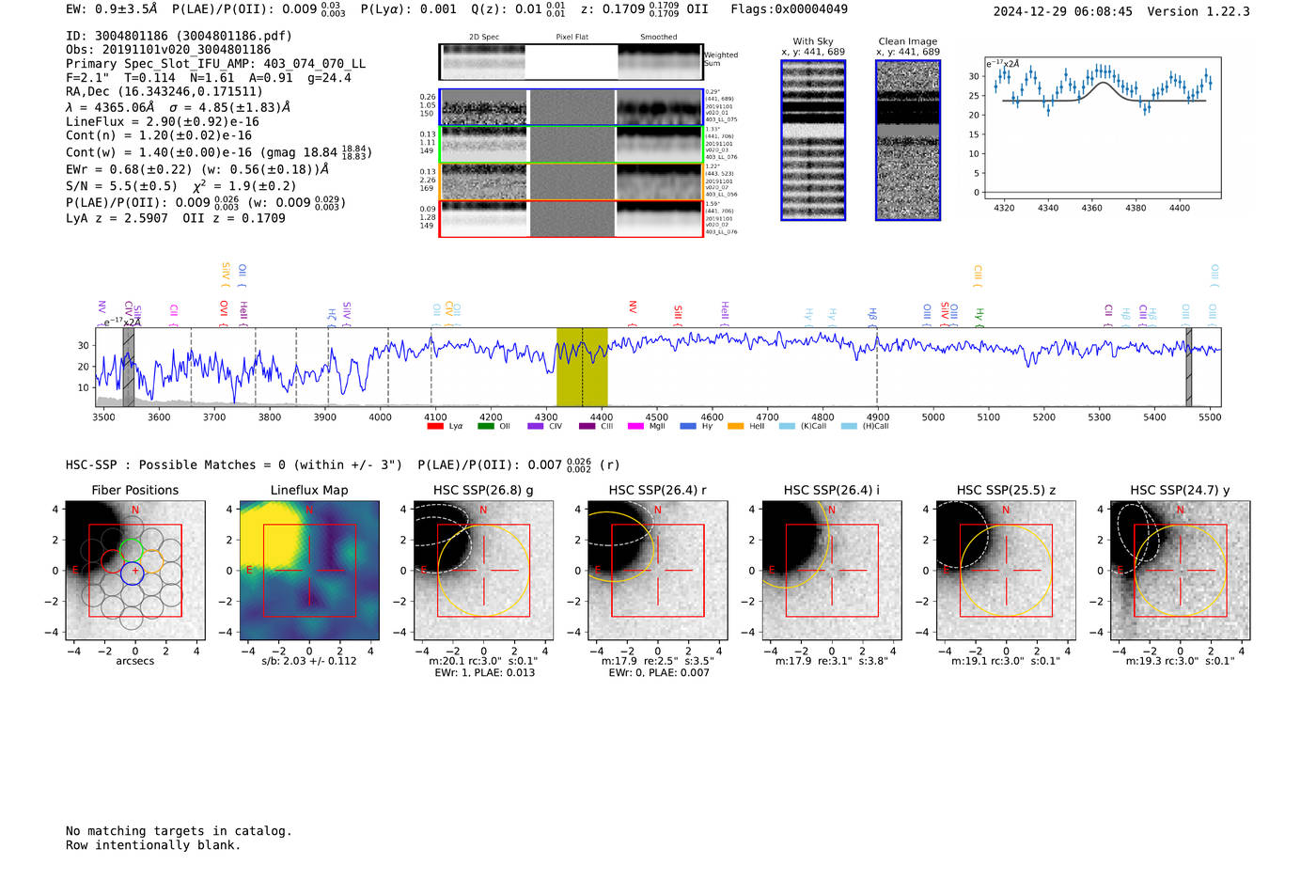Click the hatched gray band near 3550

pos(129,367)
